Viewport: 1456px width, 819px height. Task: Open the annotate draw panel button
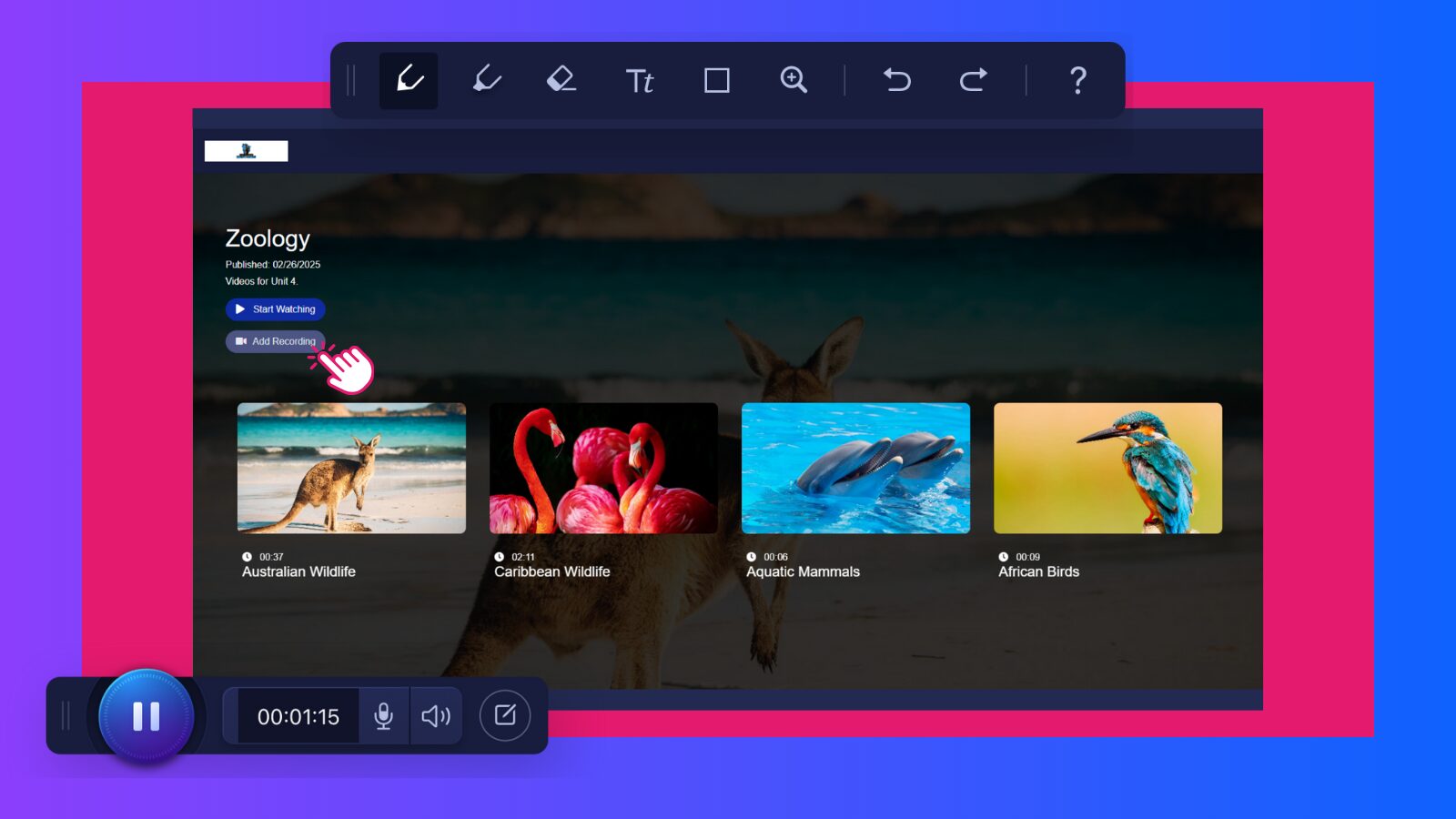point(505,715)
